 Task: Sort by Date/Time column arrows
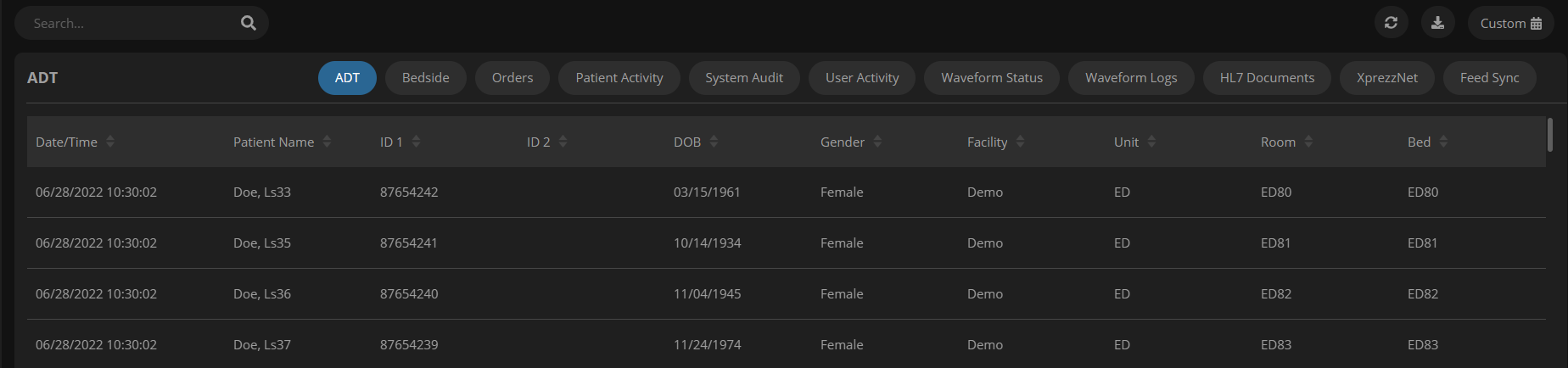point(110,142)
